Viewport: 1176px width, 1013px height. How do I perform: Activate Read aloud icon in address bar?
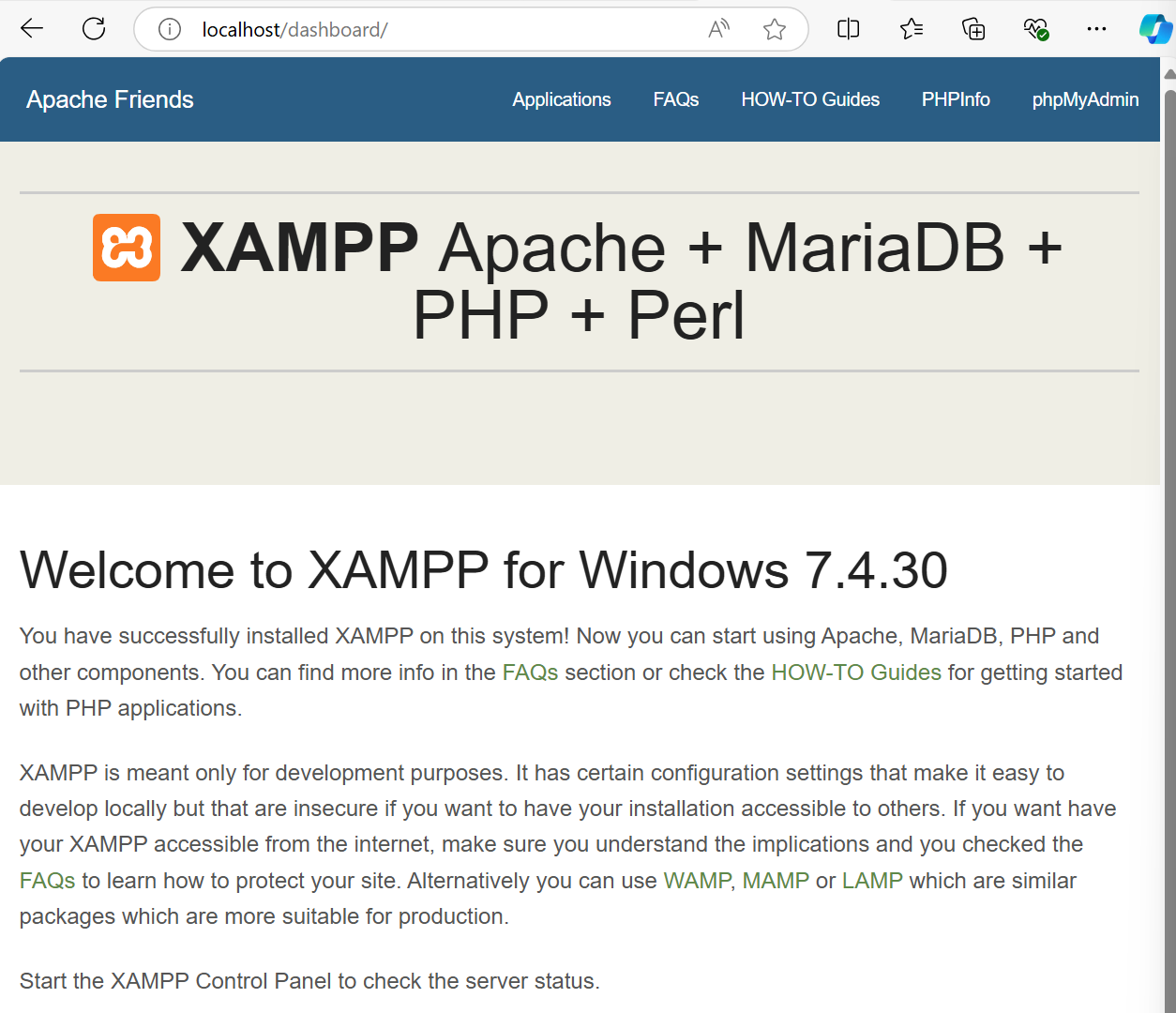719,29
